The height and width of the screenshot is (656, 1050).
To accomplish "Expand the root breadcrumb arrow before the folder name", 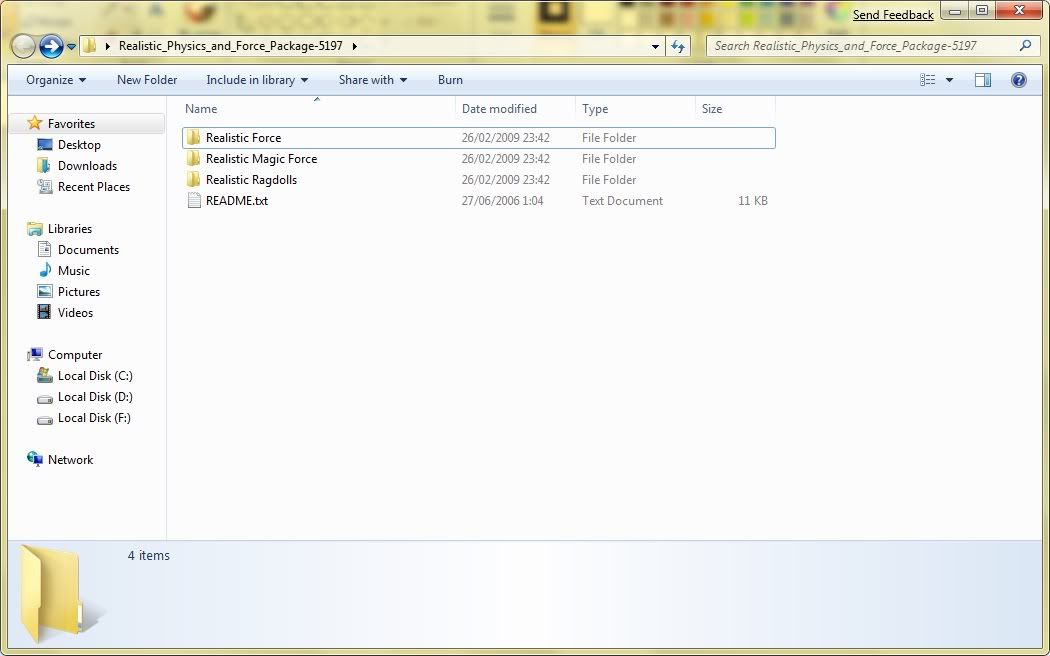I will coord(108,46).
